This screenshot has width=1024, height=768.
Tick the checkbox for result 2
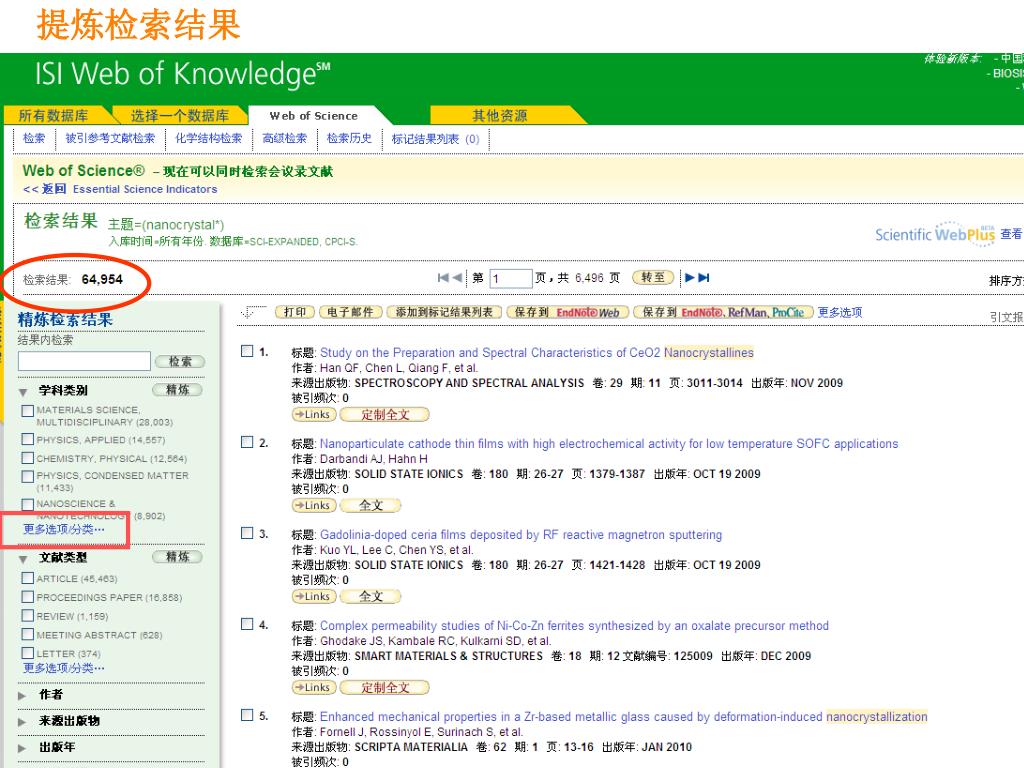tap(247, 442)
